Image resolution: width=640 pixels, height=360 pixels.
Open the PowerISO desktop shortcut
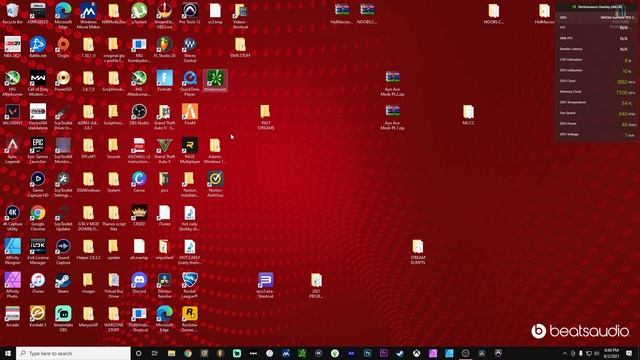tap(63, 81)
